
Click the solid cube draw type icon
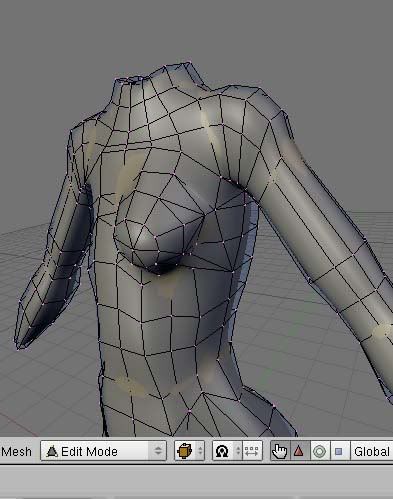coord(185,451)
